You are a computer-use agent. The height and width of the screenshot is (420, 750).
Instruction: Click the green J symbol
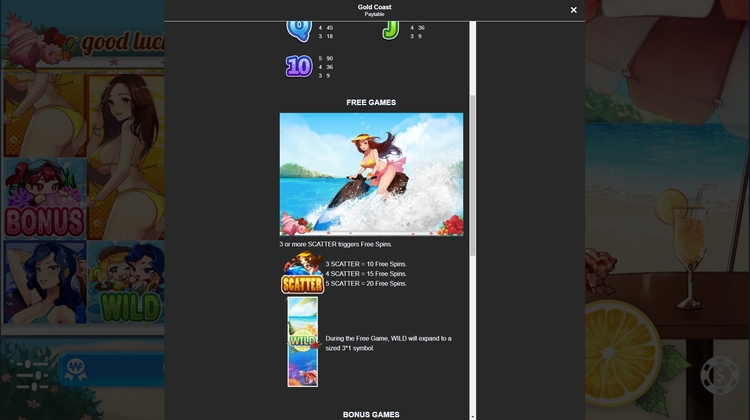(x=390, y=30)
